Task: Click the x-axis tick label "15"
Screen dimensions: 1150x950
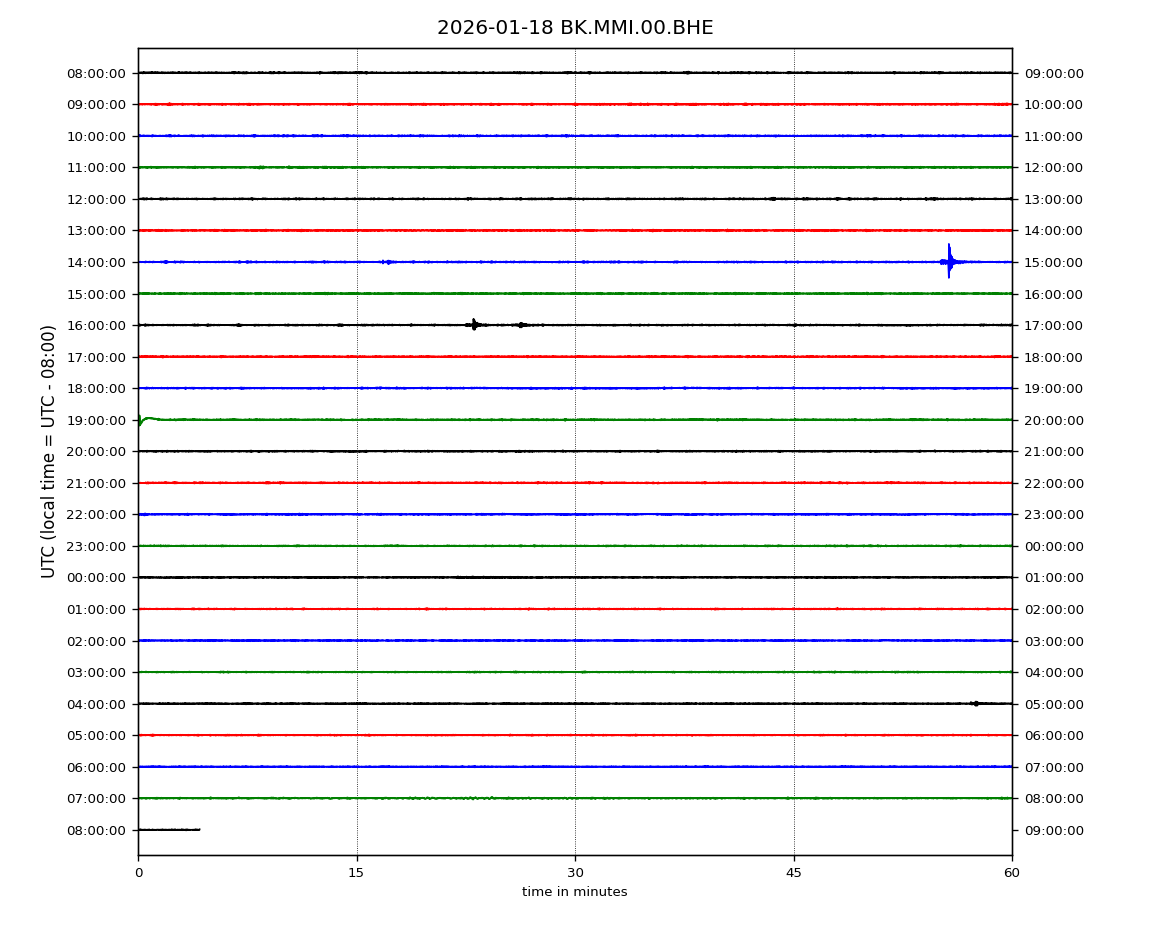Action: click(356, 873)
